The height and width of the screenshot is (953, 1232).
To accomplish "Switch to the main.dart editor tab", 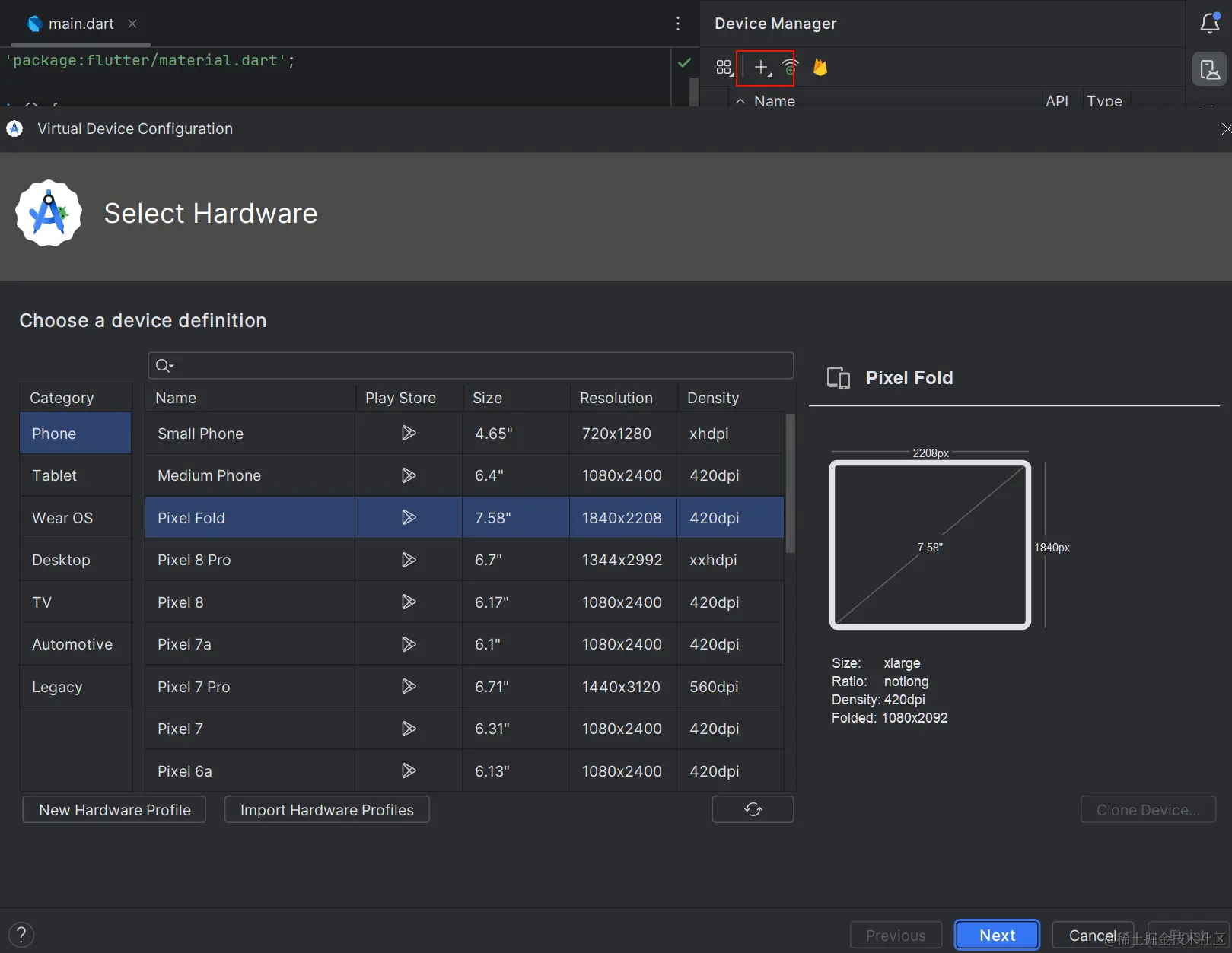I will tap(81, 24).
